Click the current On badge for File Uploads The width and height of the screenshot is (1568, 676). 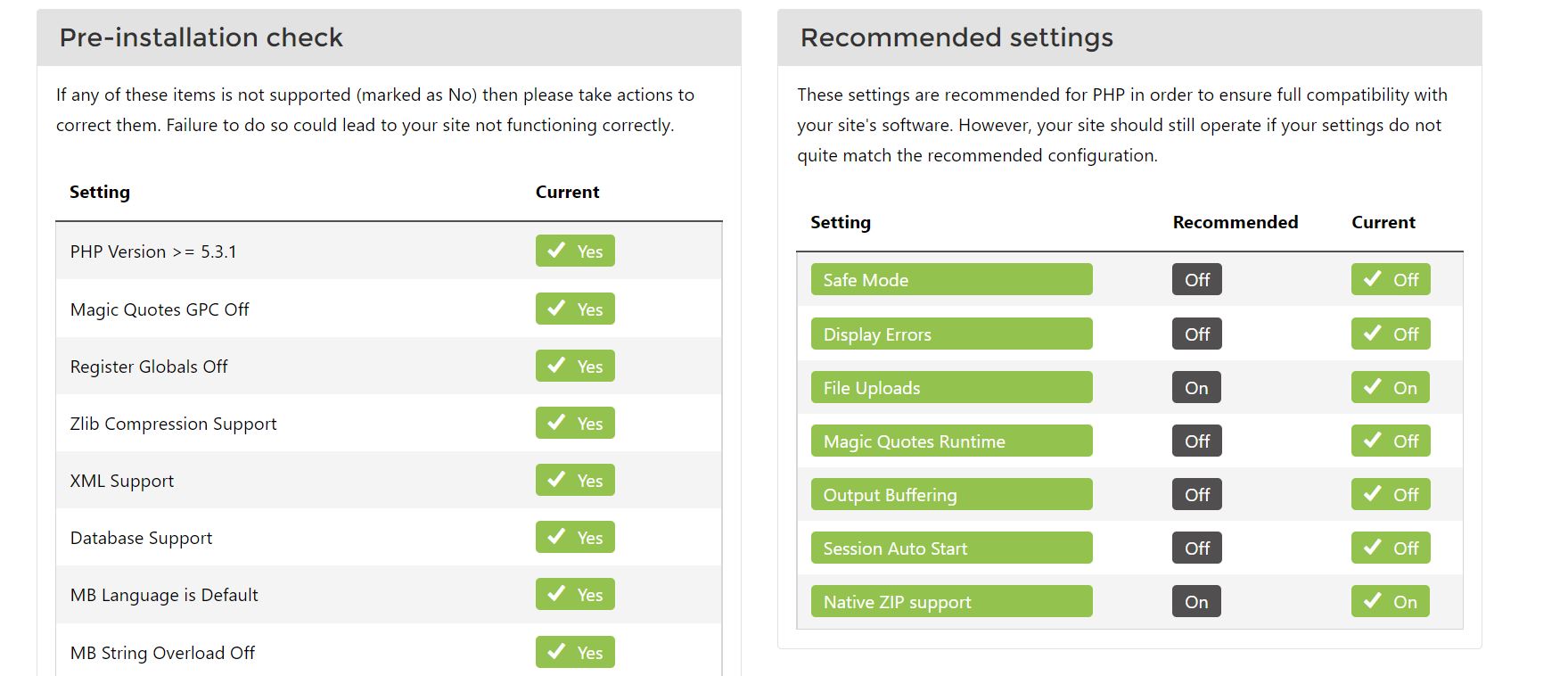1391,387
